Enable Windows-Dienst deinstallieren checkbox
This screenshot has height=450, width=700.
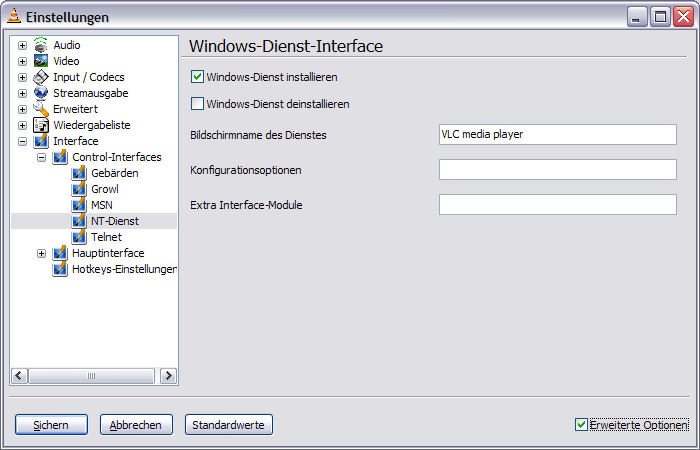(197, 103)
